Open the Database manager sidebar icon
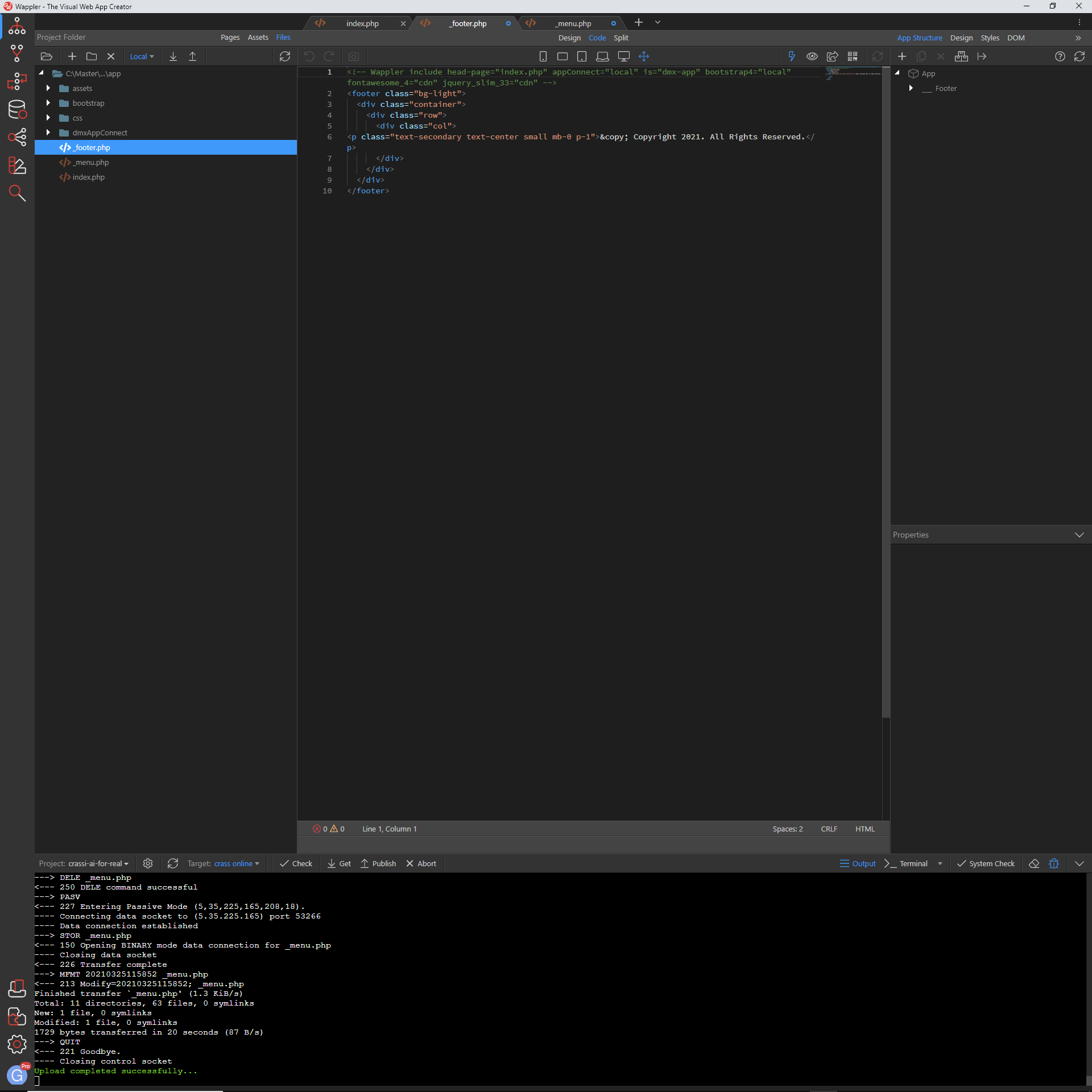This screenshot has width=1092, height=1092. click(17, 109)
